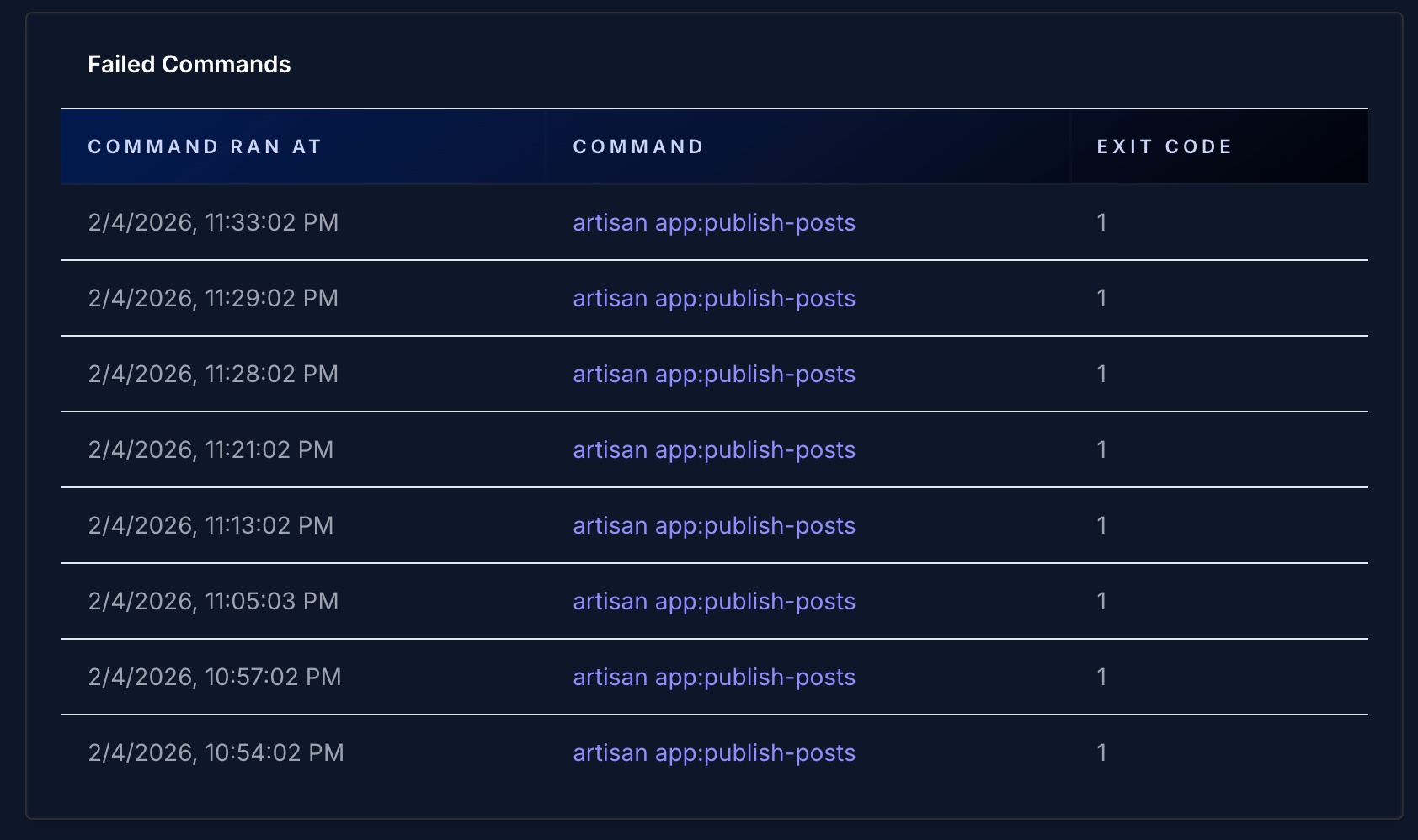Open the publish-posts command from 11:33:02 PM
This screenshot has width=1418, height=840.
pyautogui.click(x=713, y=222)
